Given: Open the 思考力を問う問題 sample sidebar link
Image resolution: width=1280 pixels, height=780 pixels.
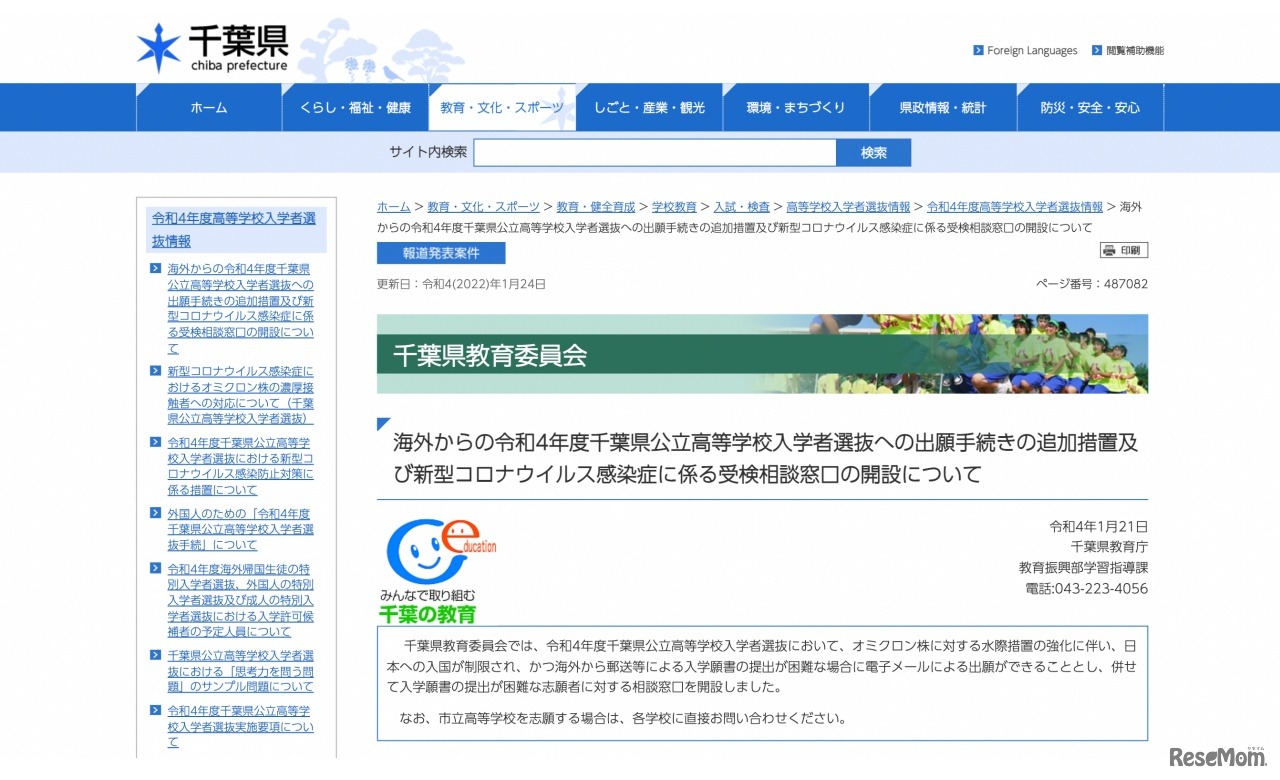Looking at the screenshot, I should [240, 672].
